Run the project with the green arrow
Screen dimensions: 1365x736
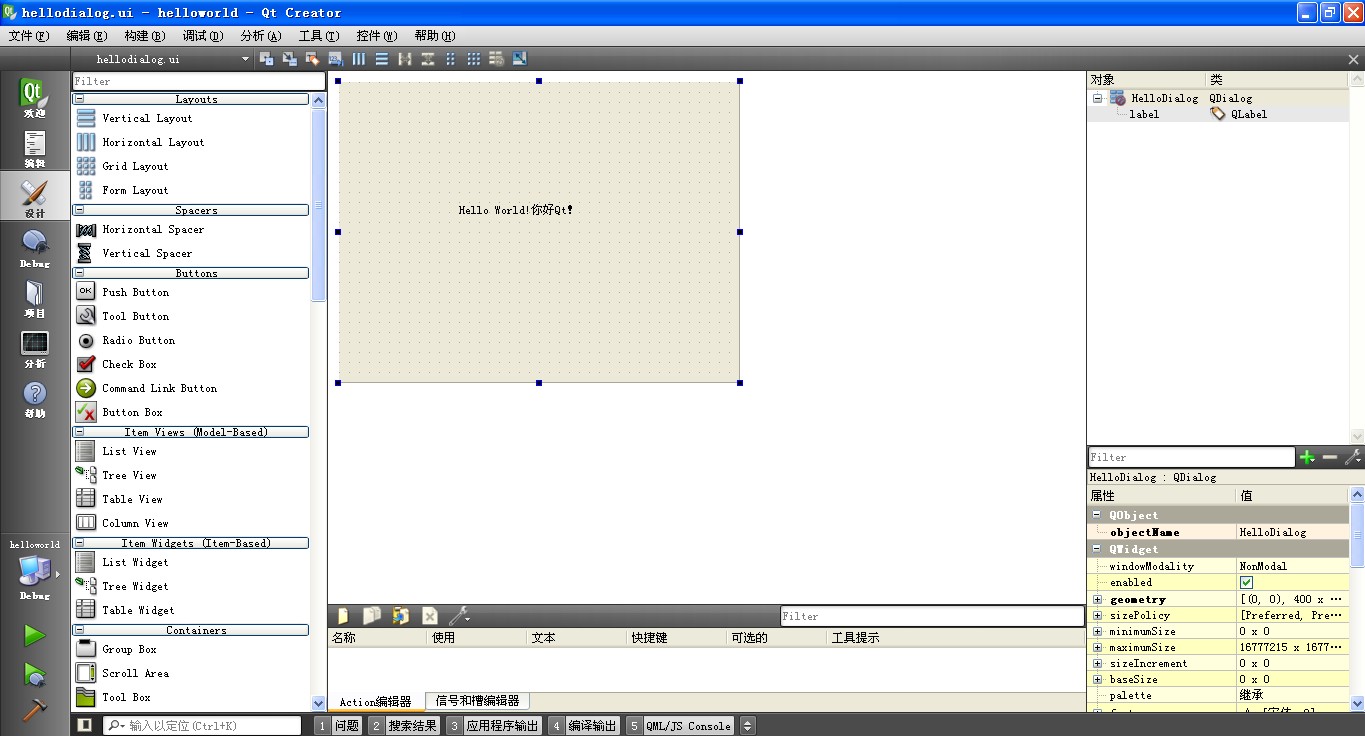click(35, 636)
